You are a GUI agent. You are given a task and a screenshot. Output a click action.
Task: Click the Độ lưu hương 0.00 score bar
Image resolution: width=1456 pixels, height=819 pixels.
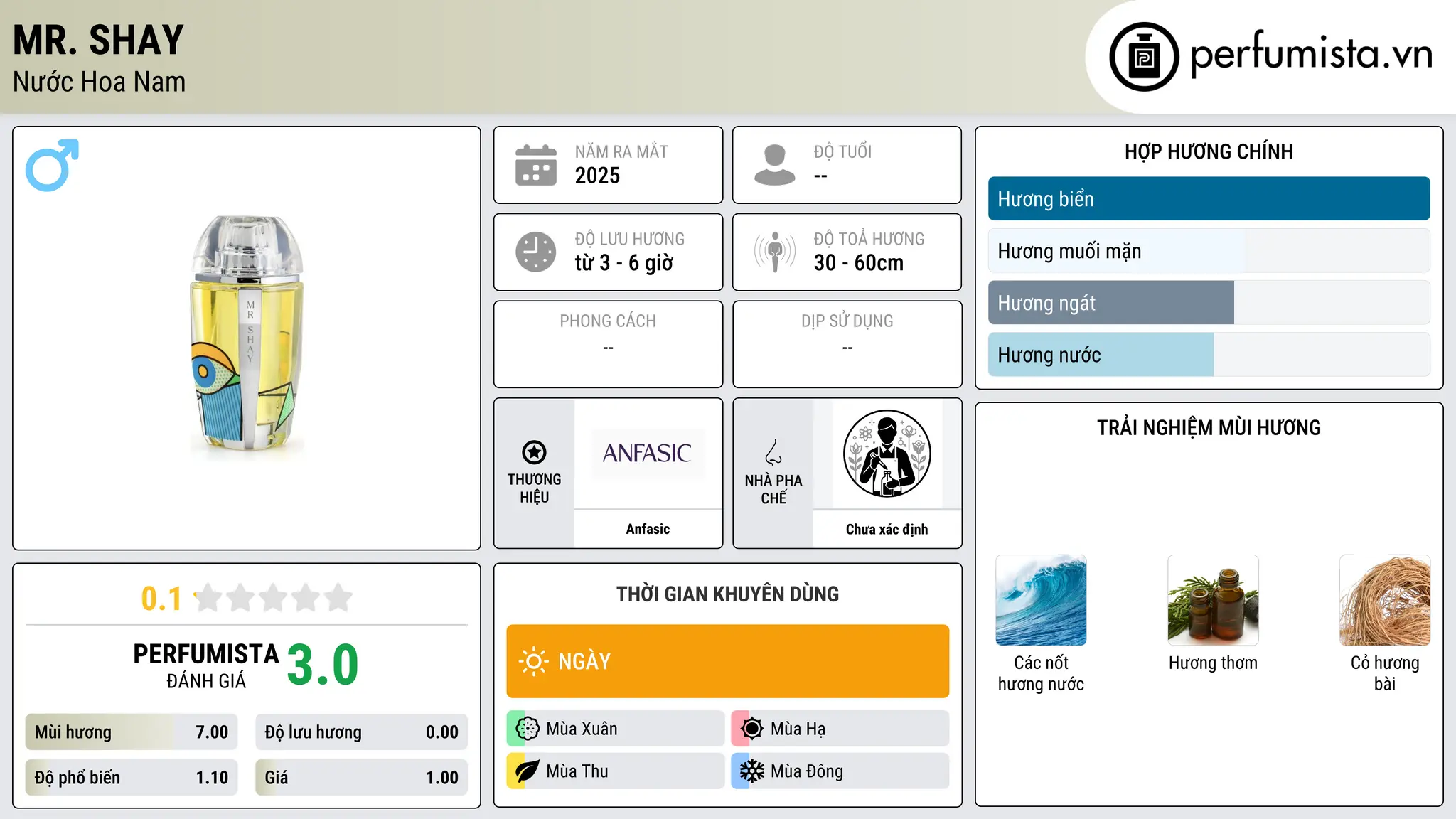(x=362, y=732)
